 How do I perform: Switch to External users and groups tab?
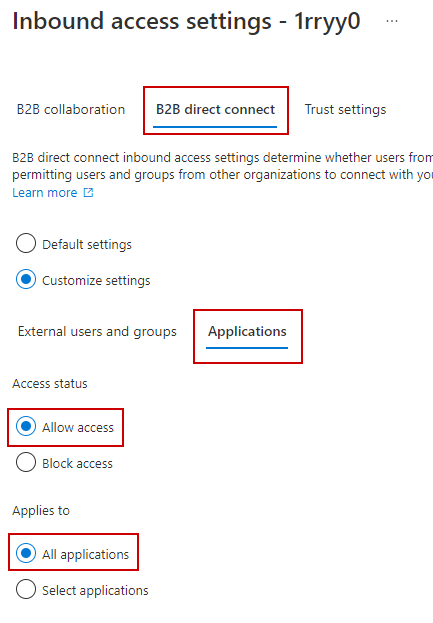tap(97, 332)
